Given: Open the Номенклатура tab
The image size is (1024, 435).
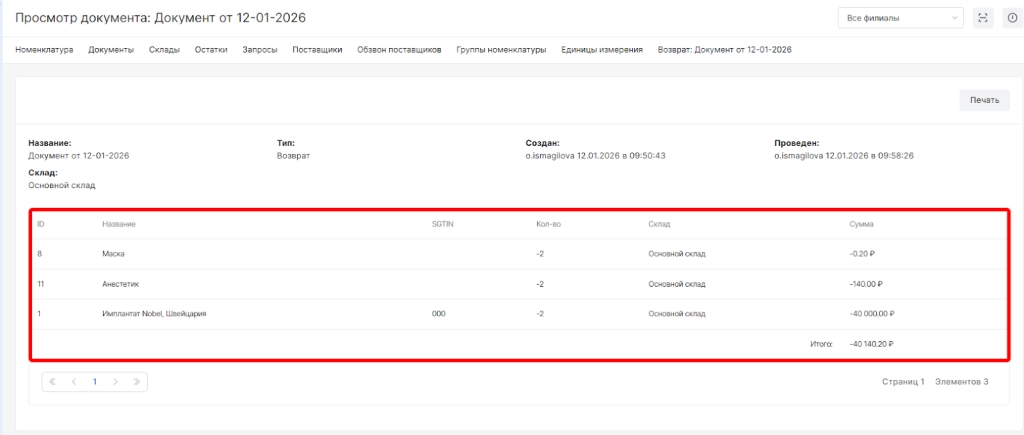Looking at the screenshot, I should tap(44, 49).
